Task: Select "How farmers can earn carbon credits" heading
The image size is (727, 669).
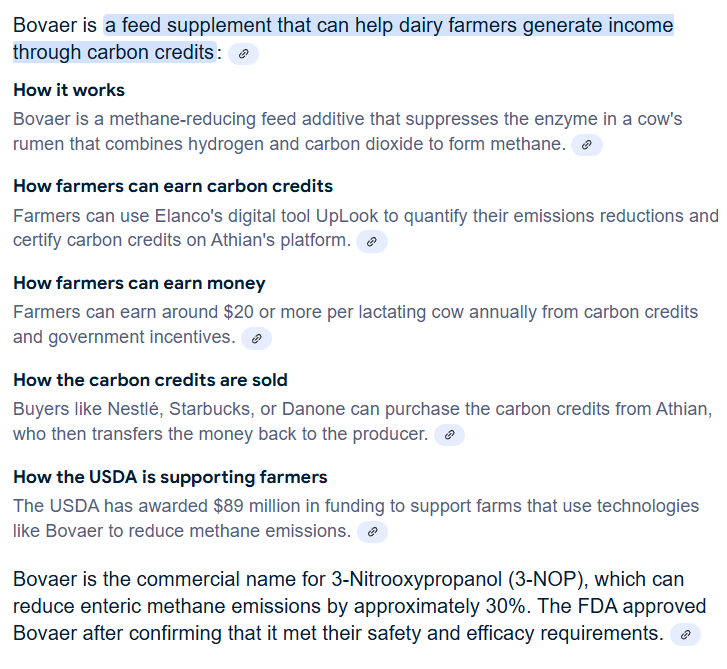Action: (x=173, y=186)
